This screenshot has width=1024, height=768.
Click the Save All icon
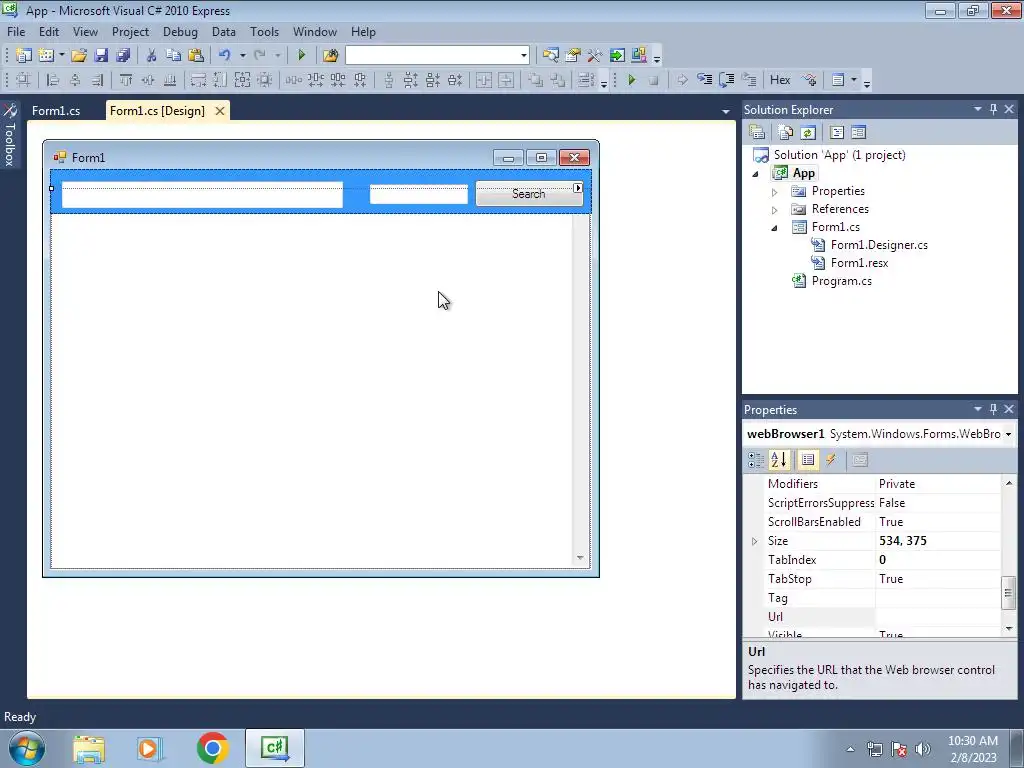(x=123, y=56)
